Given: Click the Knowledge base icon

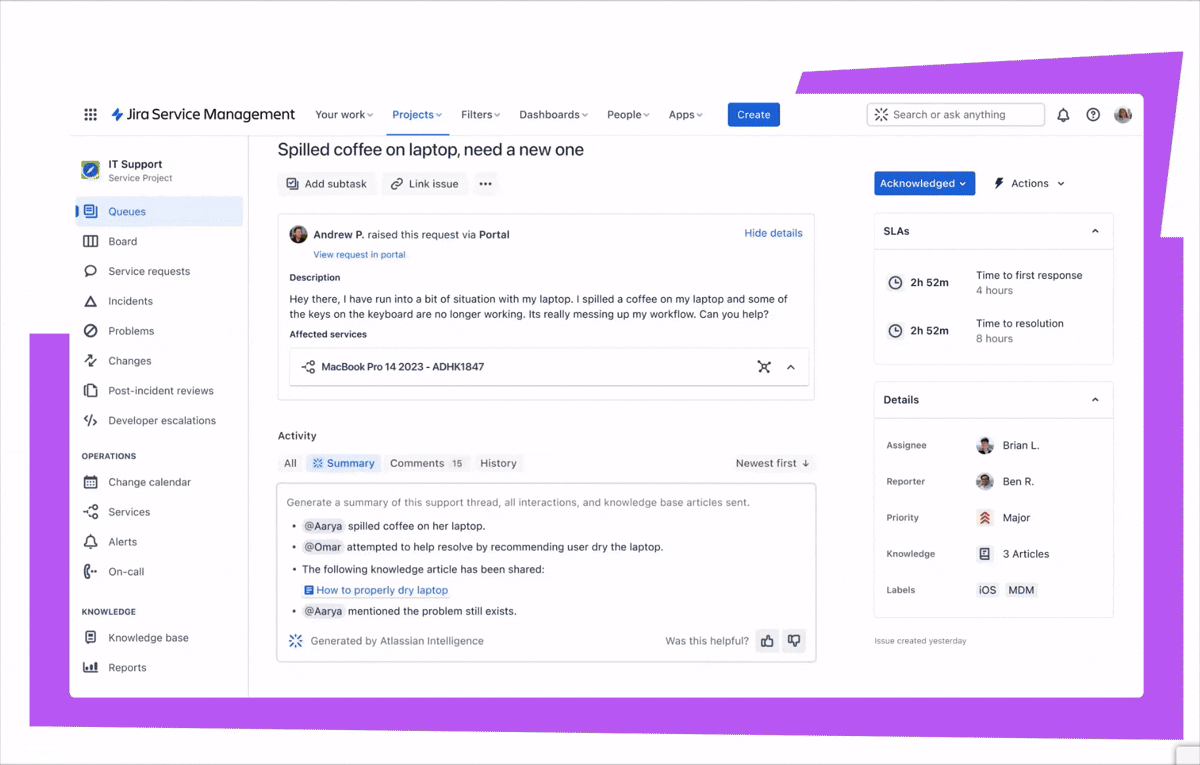Looking at the screenshot, I should click(x=90, y=638).
